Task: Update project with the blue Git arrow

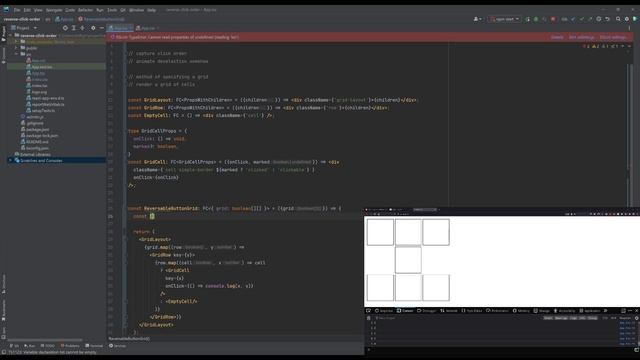Action: [x=573, y=19]
